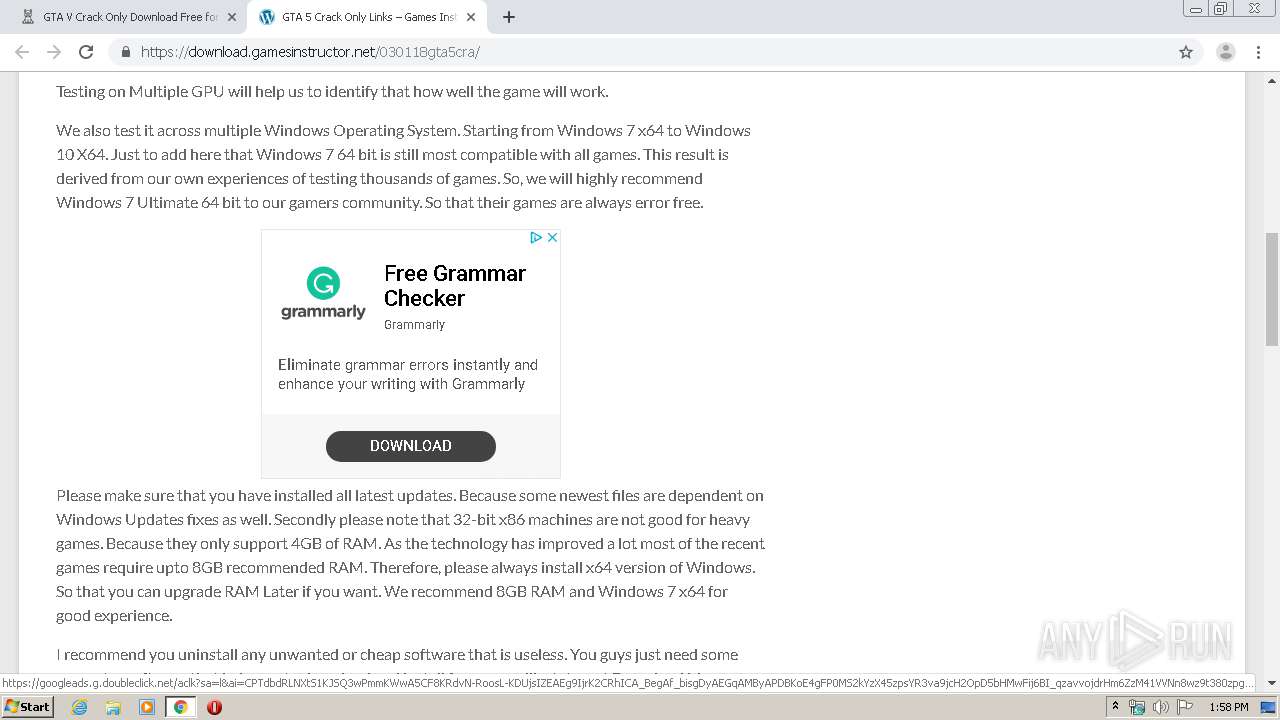
Task: Reload the current page
Action: click(86, 52)
